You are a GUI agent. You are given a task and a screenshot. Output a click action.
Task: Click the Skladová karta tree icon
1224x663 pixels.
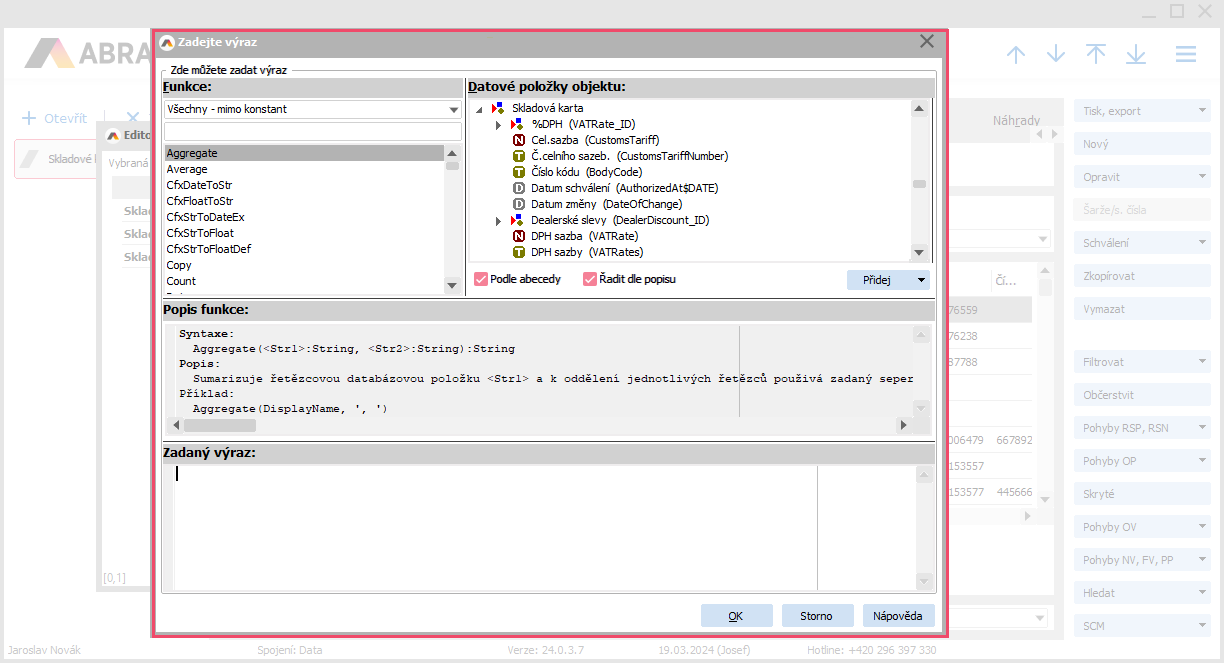pyautogui.click(x=497, y=108)
